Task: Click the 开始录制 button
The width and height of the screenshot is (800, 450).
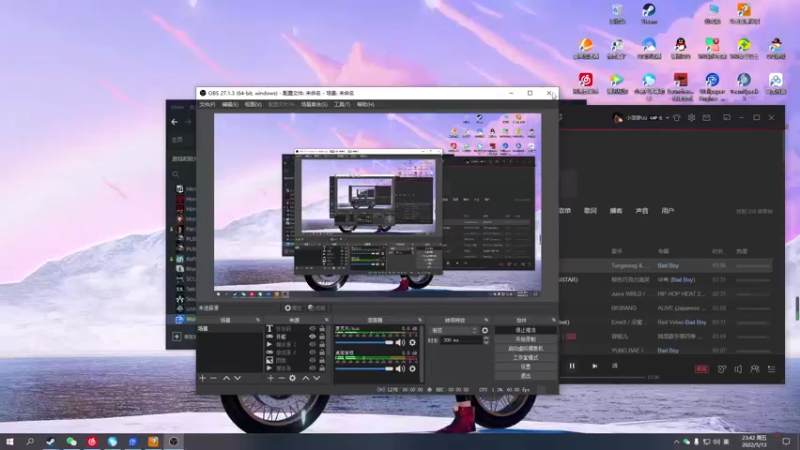Action: click(x=526, y=339)
